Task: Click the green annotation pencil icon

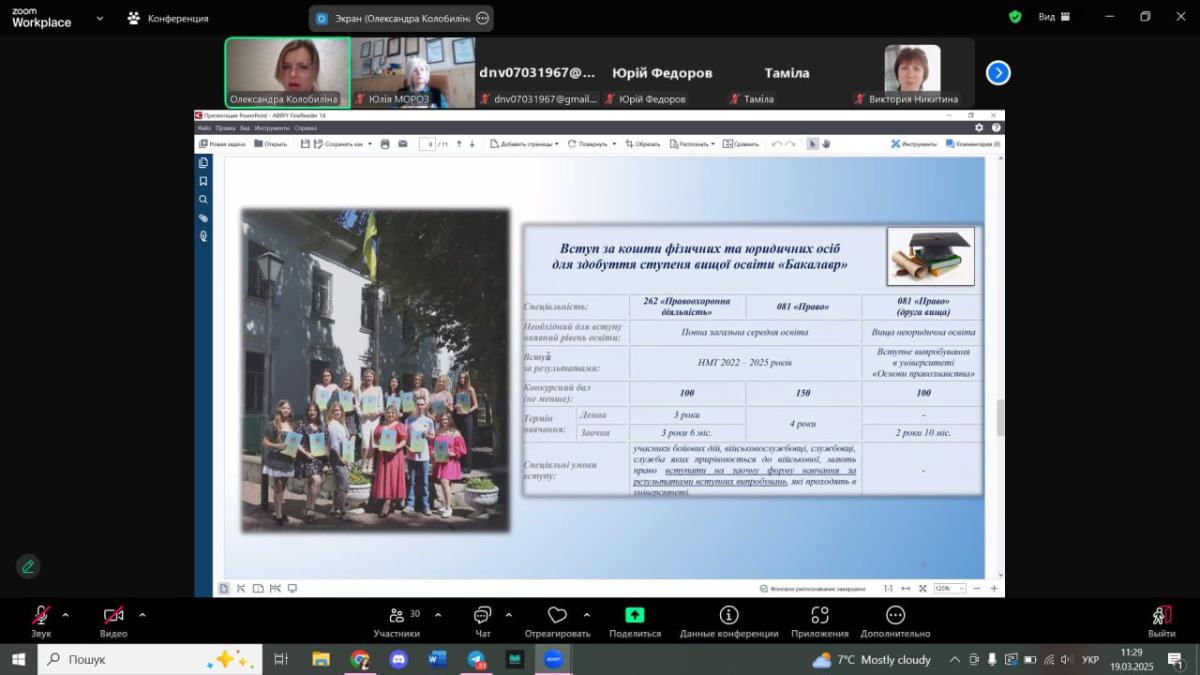Action: coord(28,566)
